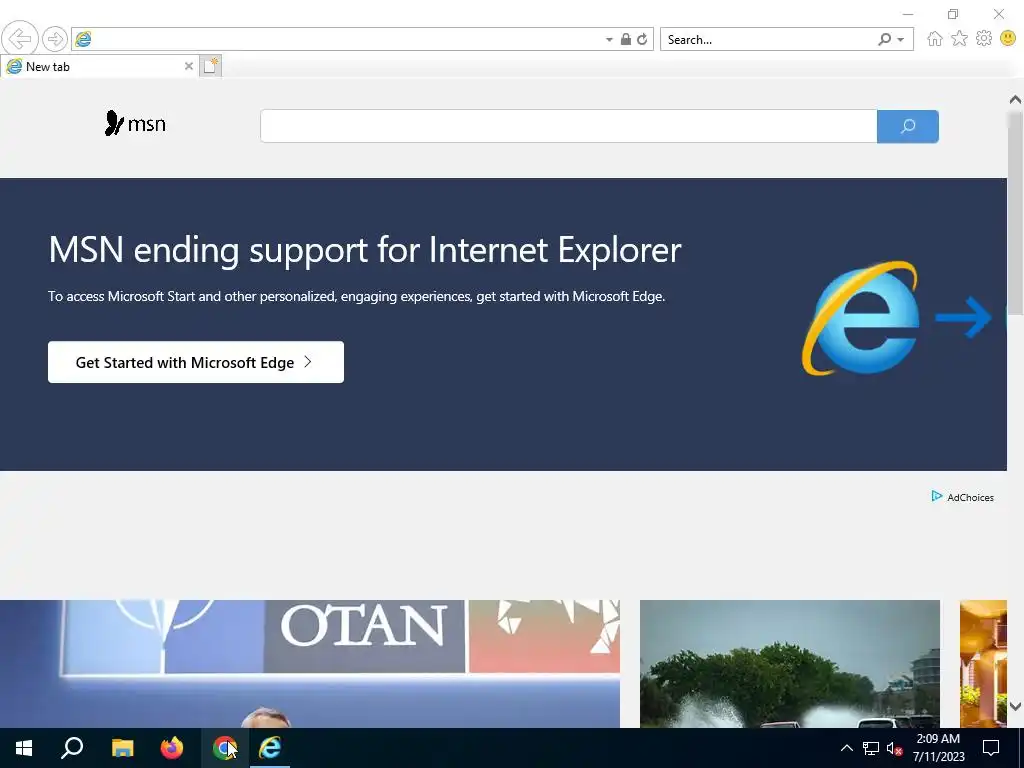Launch File Explorer from the taskbar
The image size is (1024, 768).
coord(122,748)
